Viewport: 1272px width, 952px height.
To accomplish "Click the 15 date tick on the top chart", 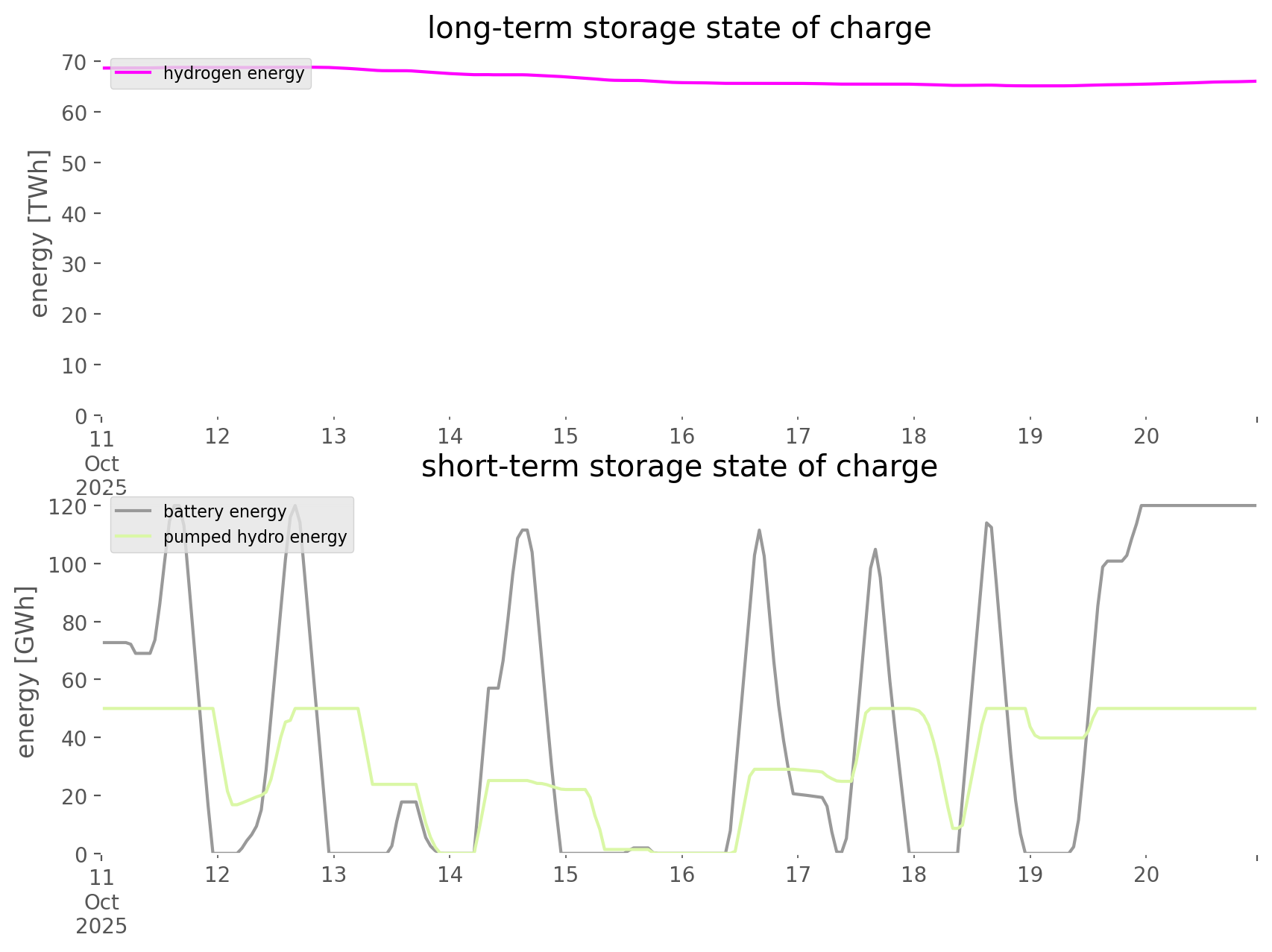I will click(565, 436).
